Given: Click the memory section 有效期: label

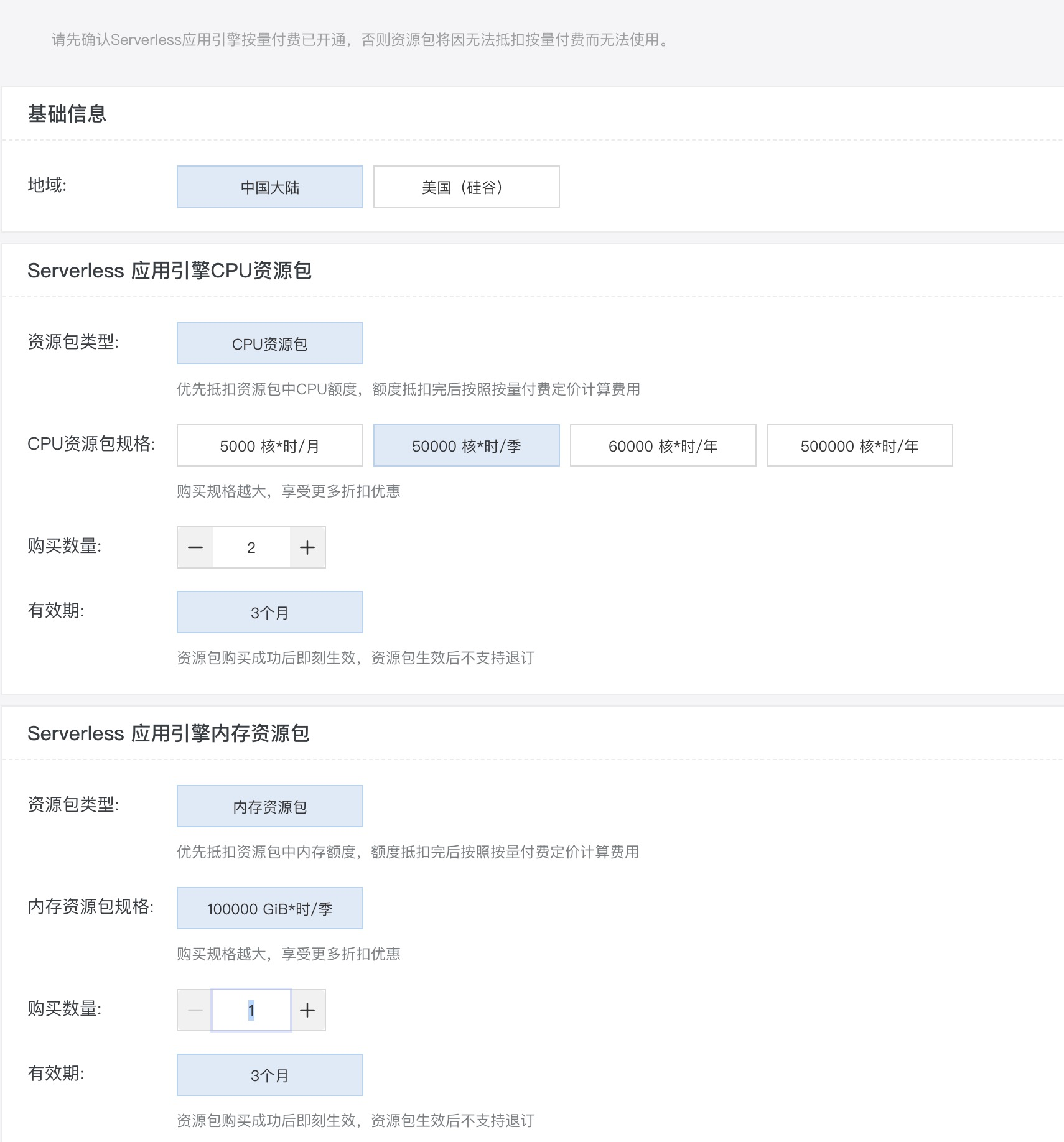Looking at the screenshot, I should pos(56,1073).
